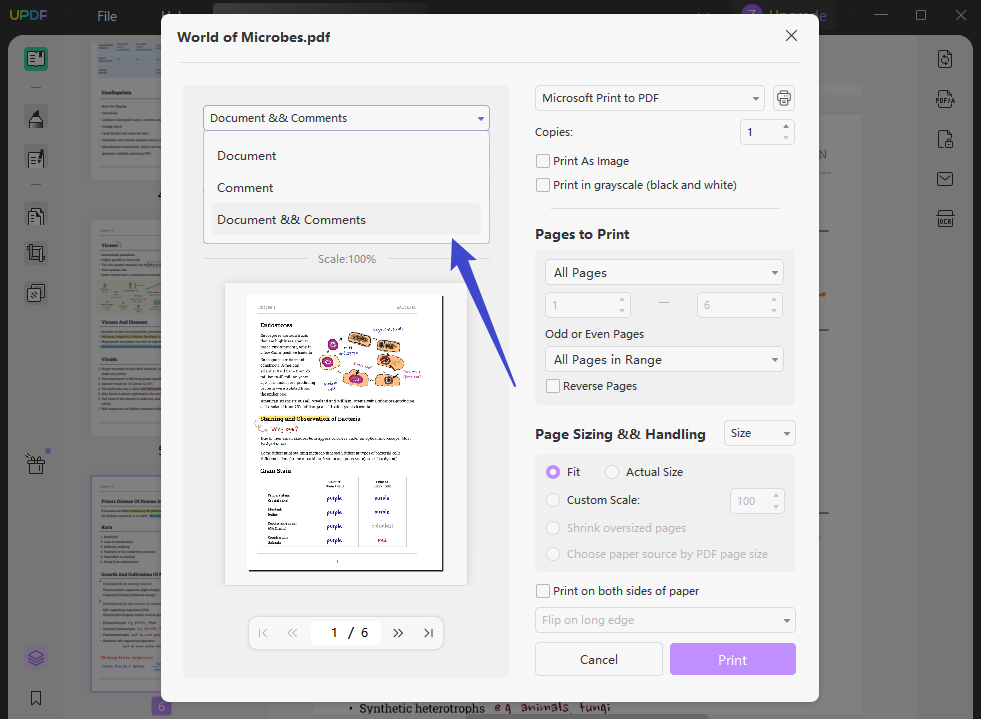This screenshot has height=719, width=981.
Task: Click the UPDF logo in title bar
Action: point(28,15)
